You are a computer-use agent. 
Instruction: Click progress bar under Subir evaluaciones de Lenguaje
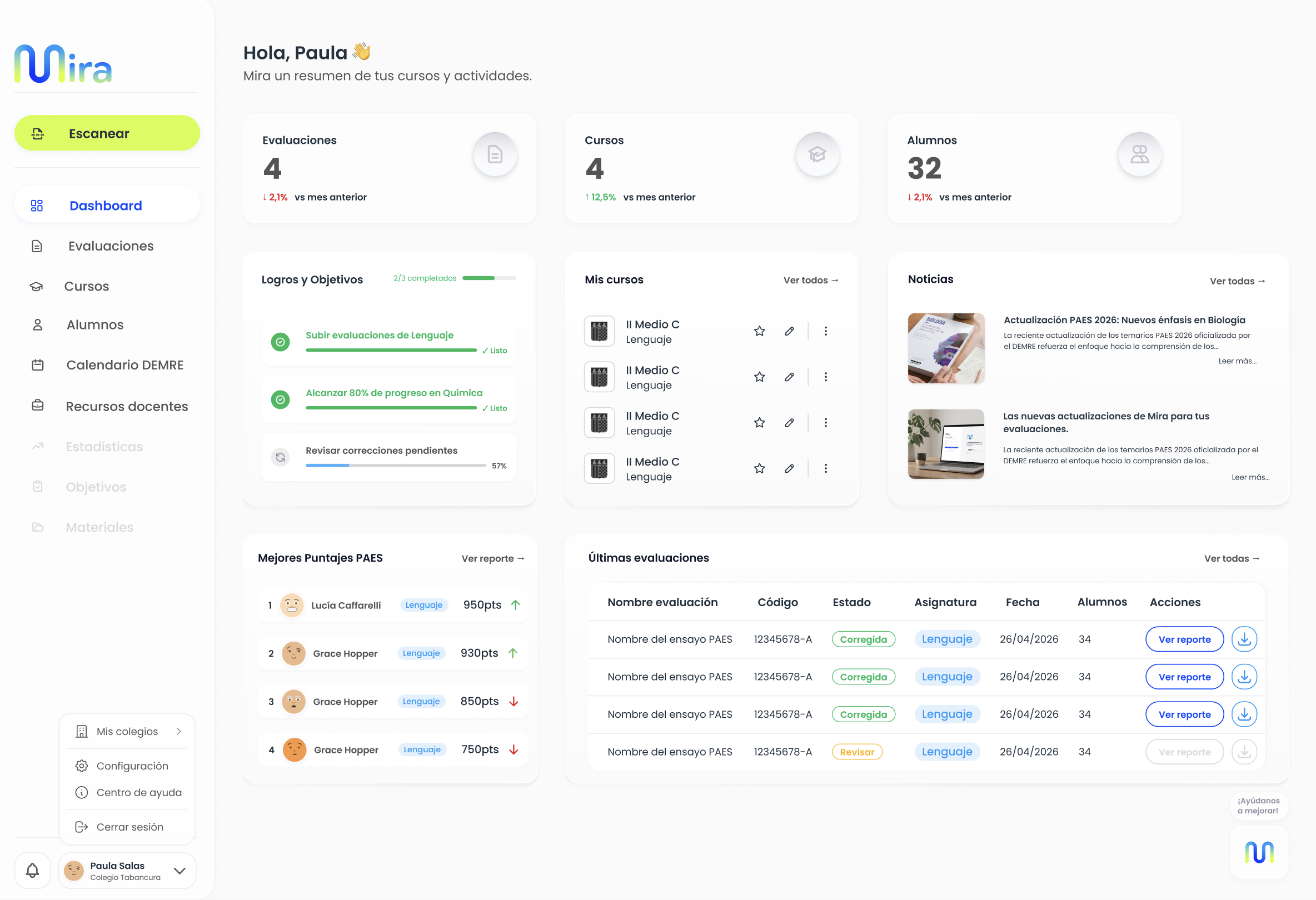(x=391, y=351)
